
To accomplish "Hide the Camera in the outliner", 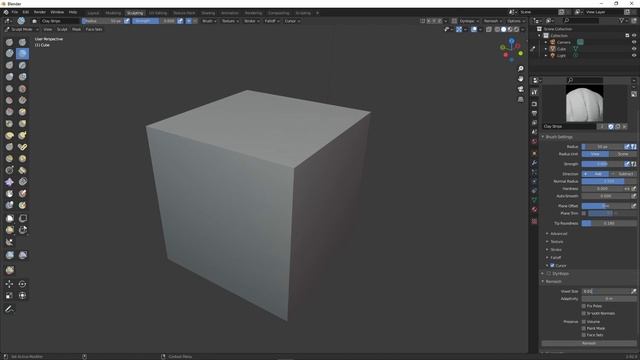I will pyautogui.click(x=634, y=42).
